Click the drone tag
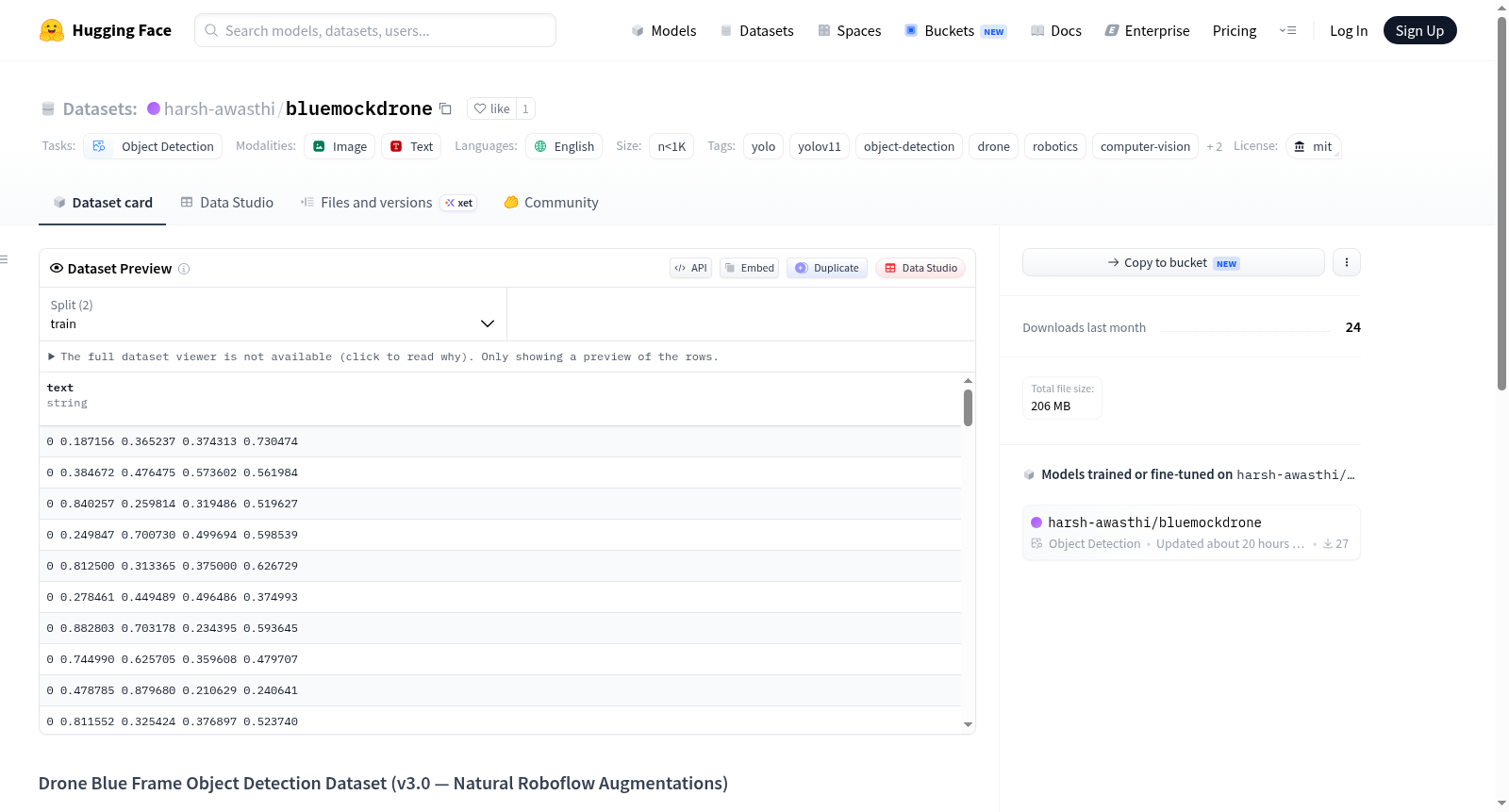The height and width of the screenshot is (812, 1509). point(993,146)
